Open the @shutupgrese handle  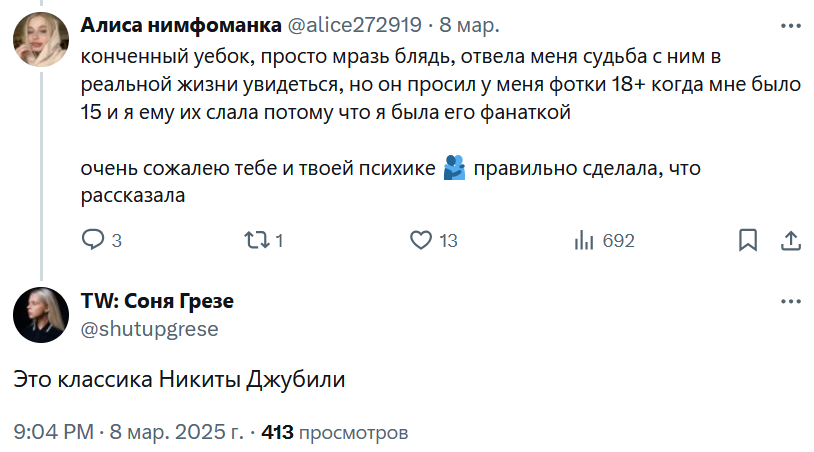149,328
